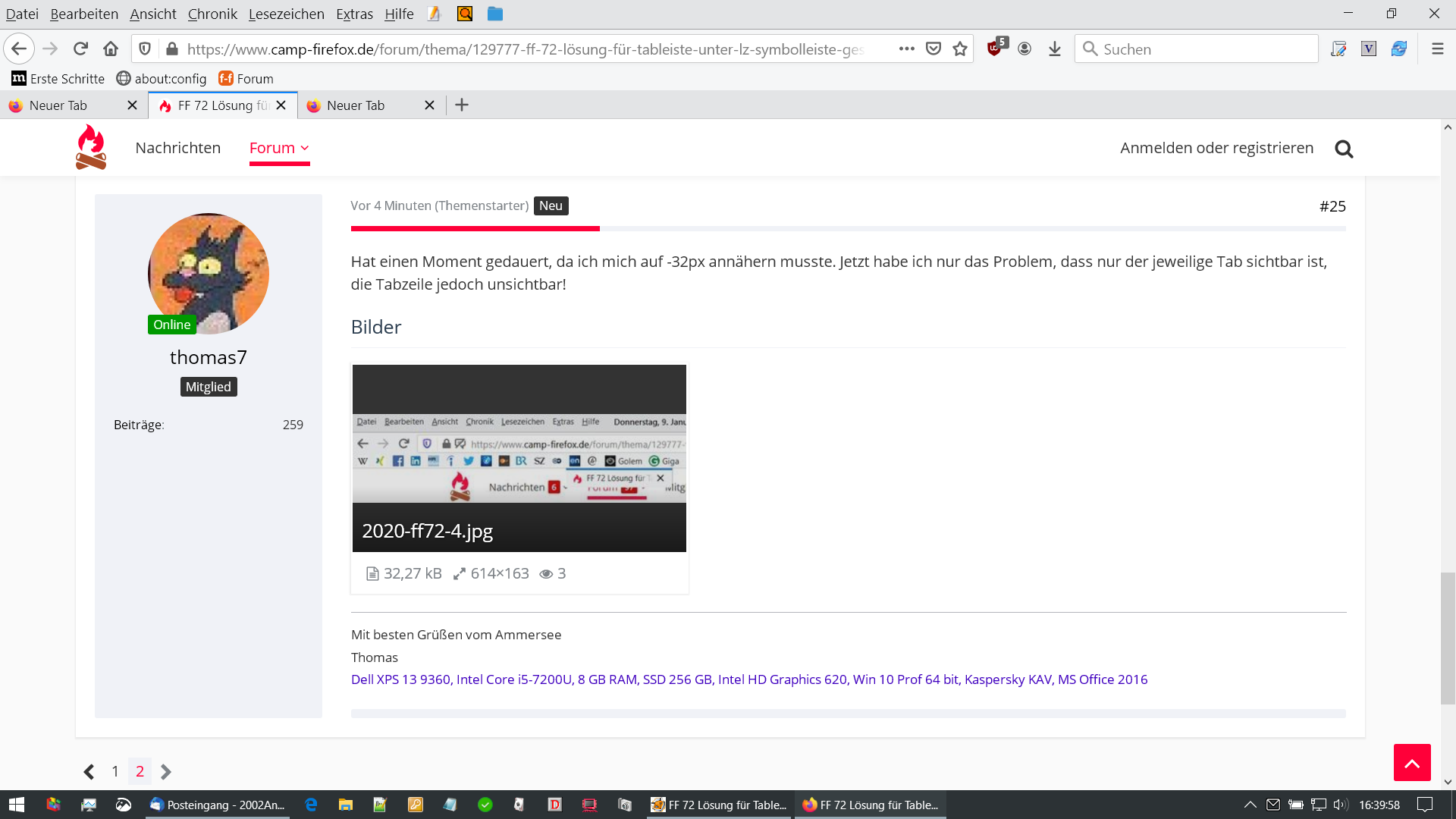
Task: Go to the browser home page
Action: 111,49
